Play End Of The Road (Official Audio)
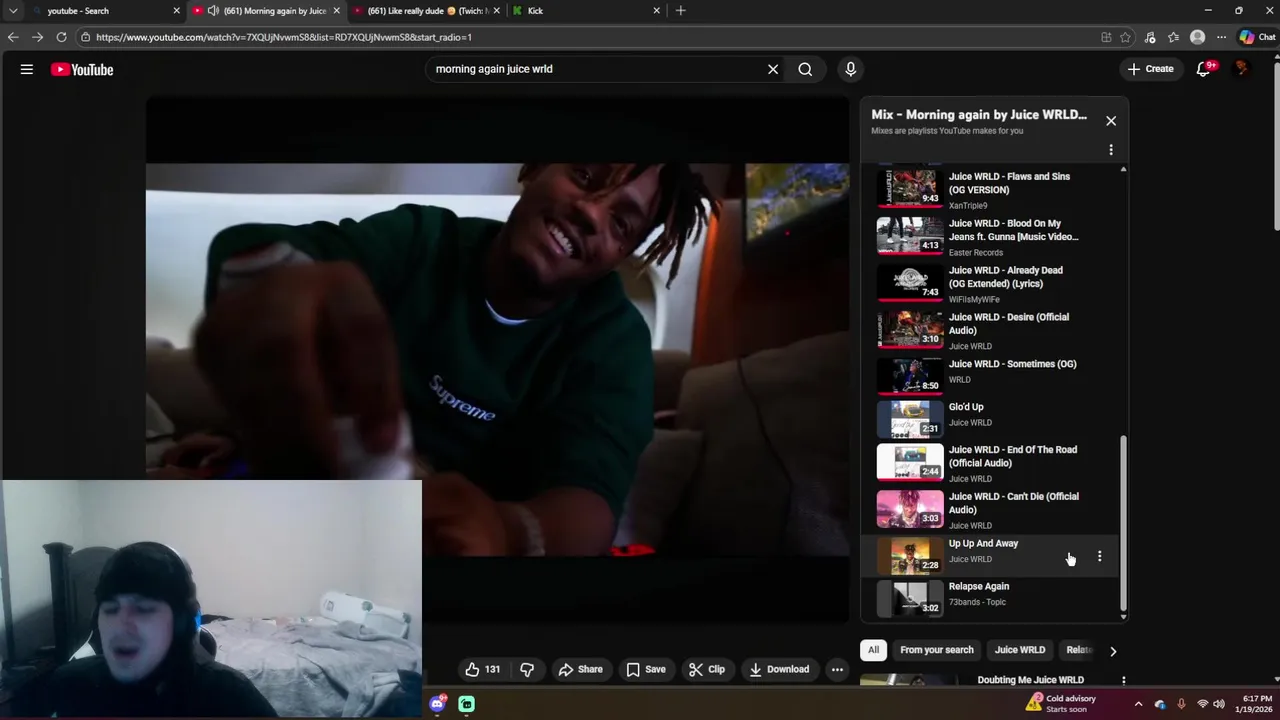The image size is (1280, 720). [990, 463]
